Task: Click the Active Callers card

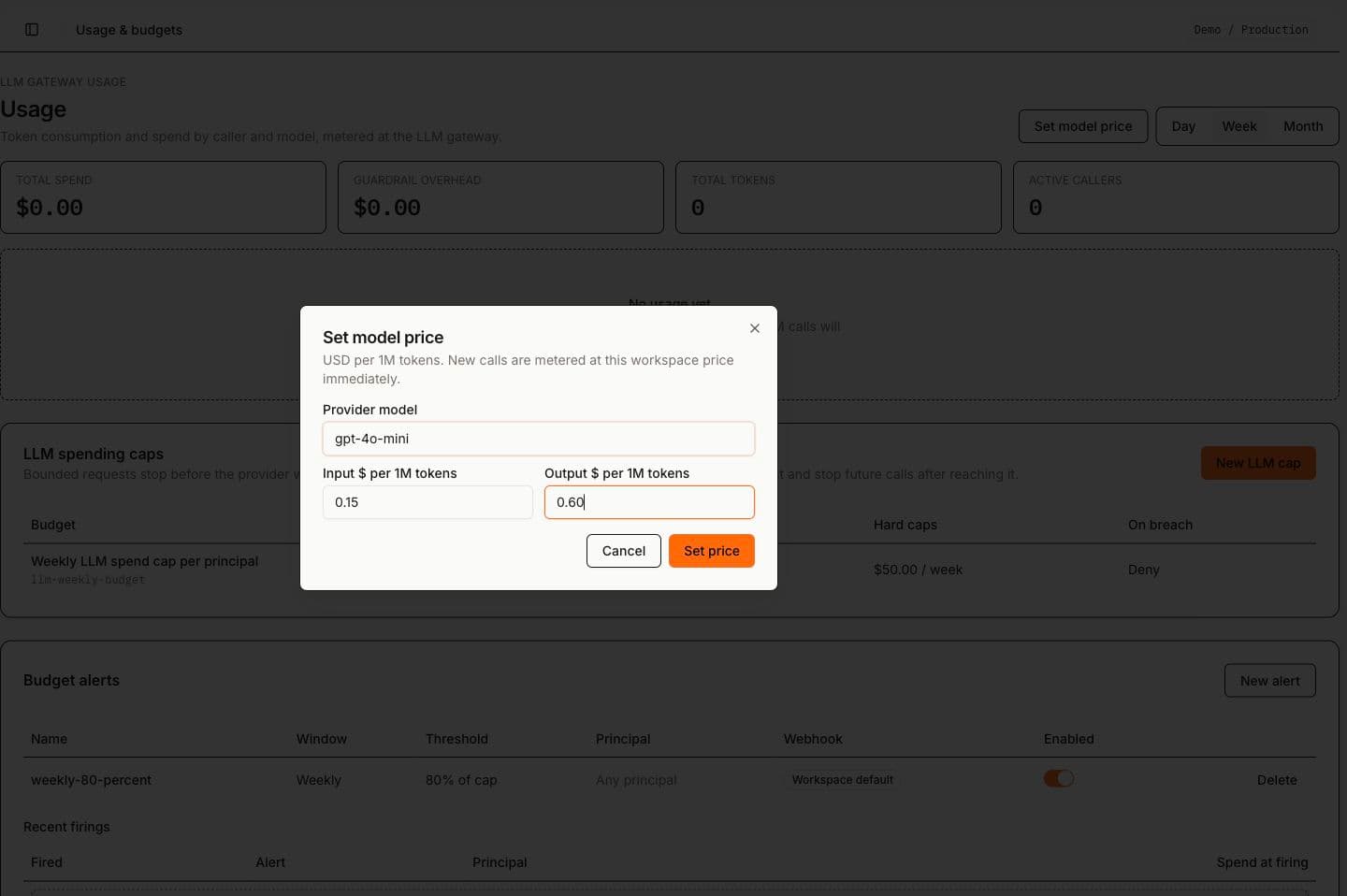Action: pyautogui.click(x=1176, y=197)
